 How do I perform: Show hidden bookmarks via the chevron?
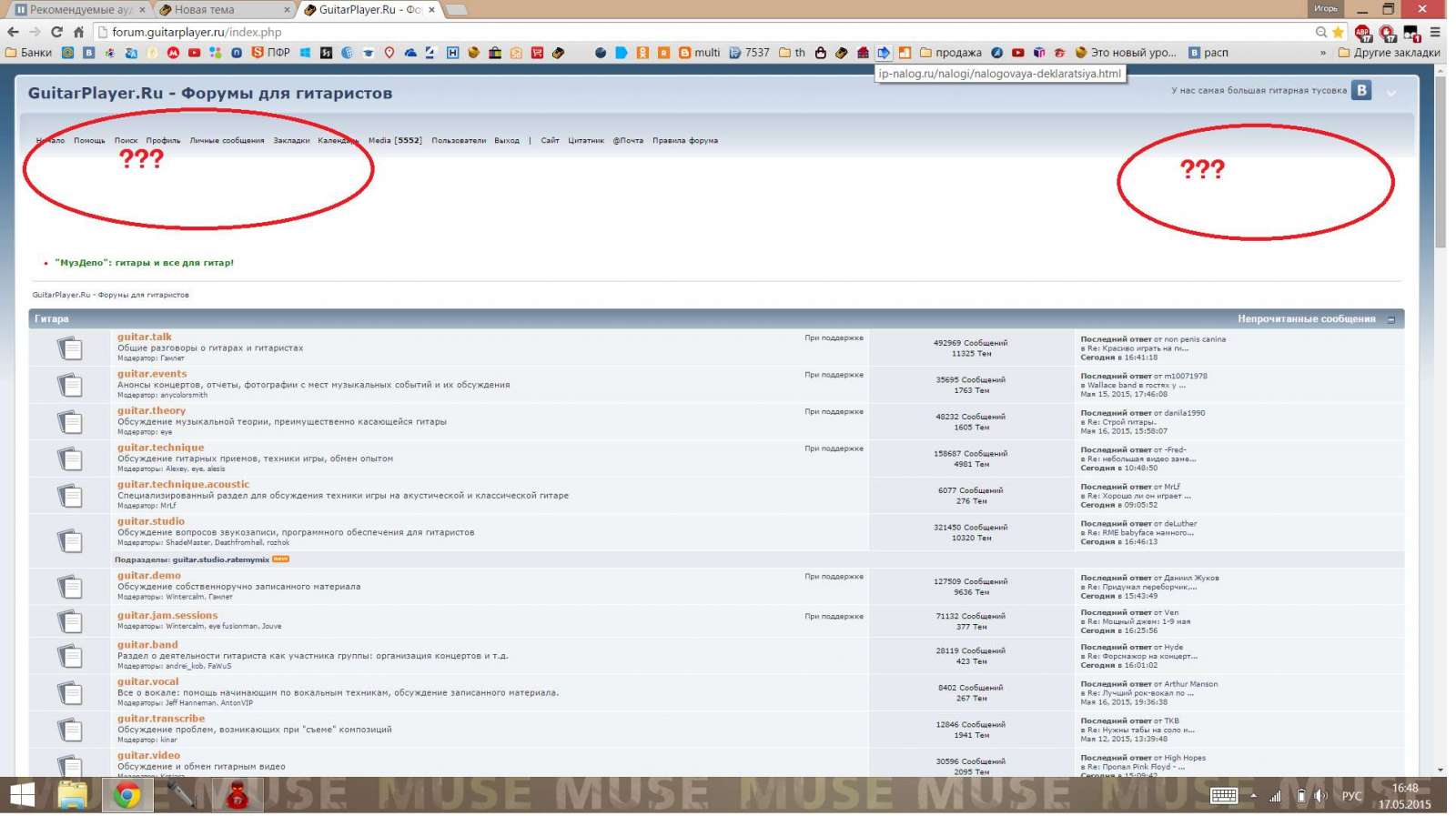click(1322, 53)
